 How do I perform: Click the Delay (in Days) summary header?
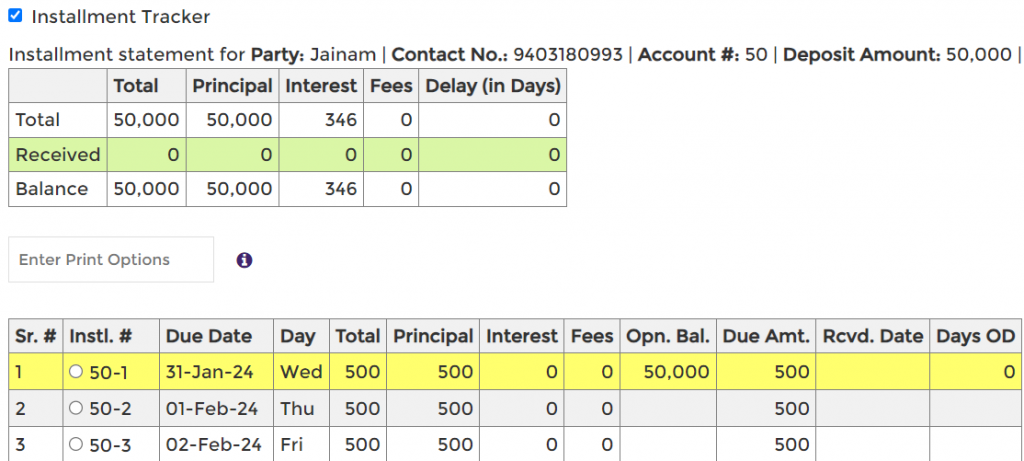(492, 86)
